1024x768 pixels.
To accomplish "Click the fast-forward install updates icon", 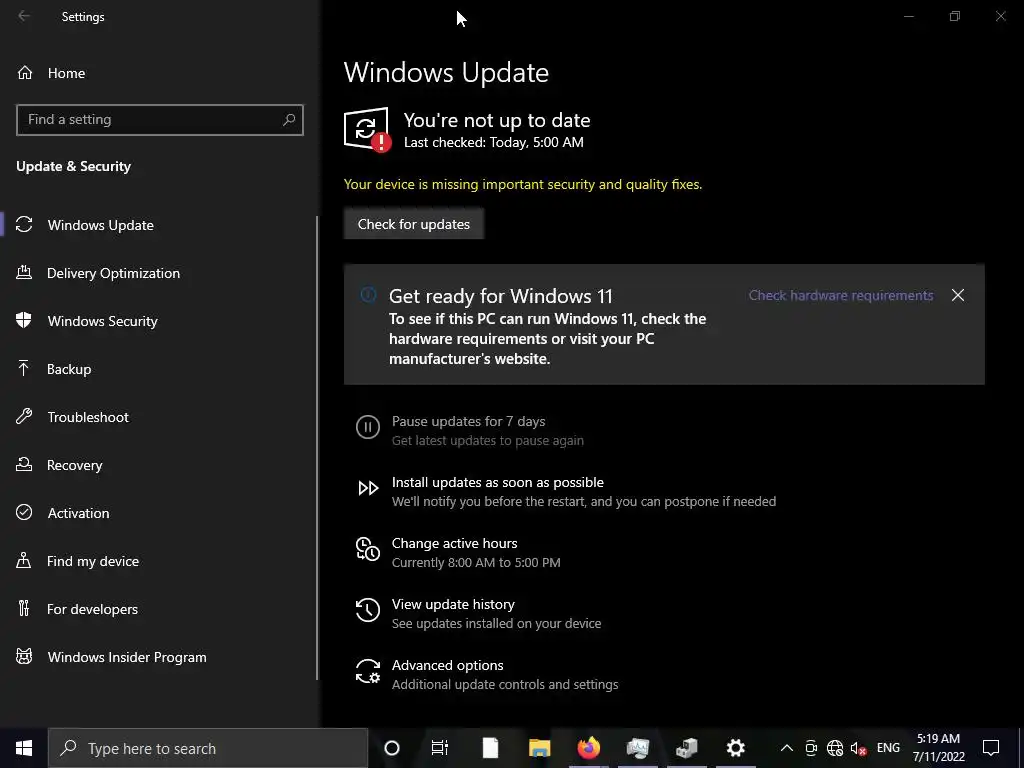I will 368,488.
